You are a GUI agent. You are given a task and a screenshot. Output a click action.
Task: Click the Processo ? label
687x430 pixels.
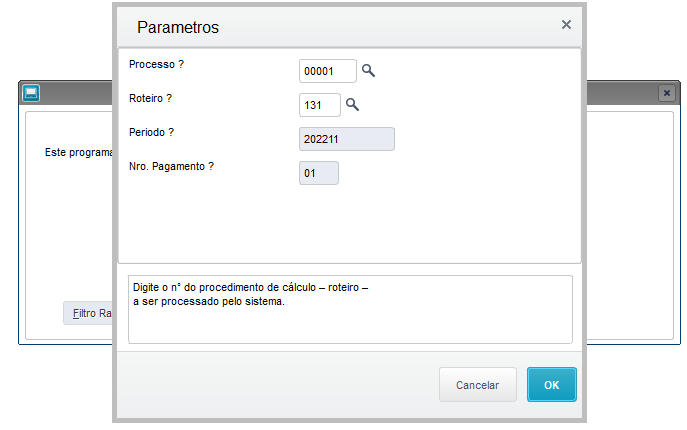pyautogui.click(x=156, y=64)
